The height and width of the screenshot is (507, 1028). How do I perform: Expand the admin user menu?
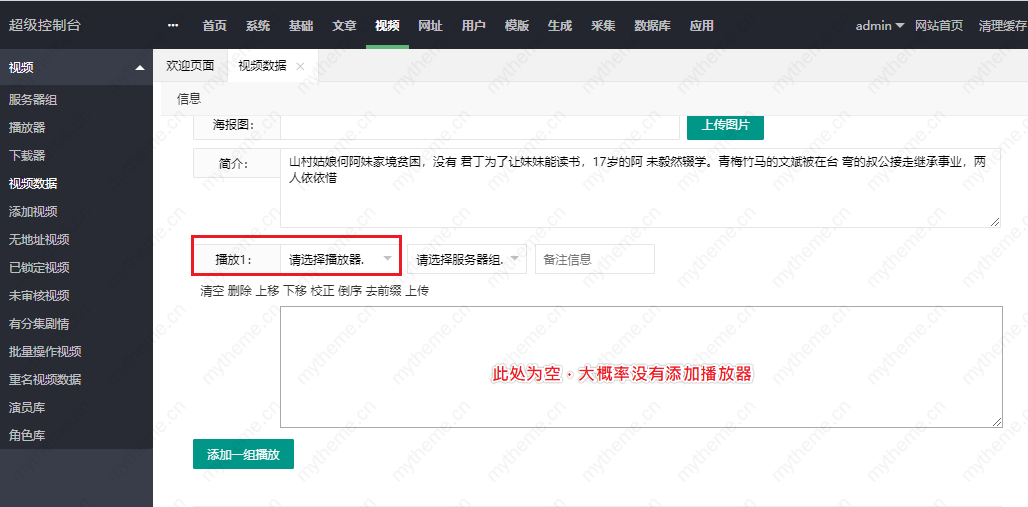pyautogui.click(x=879, y=25)
